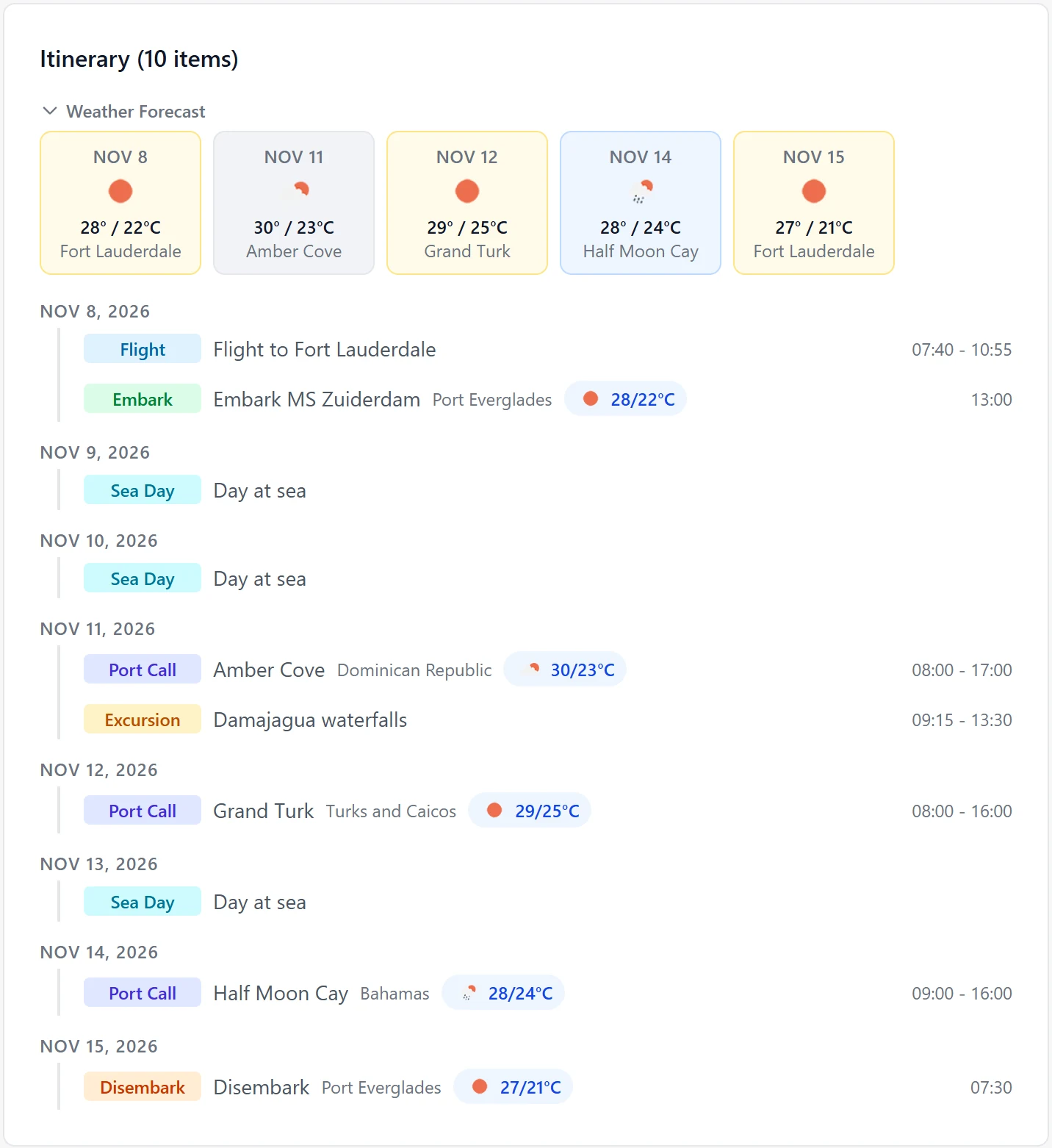This screenshot has height=1148, width=1052.
Task: Click the sun icon in the 28/22°C badge
Action: (590, 398)
